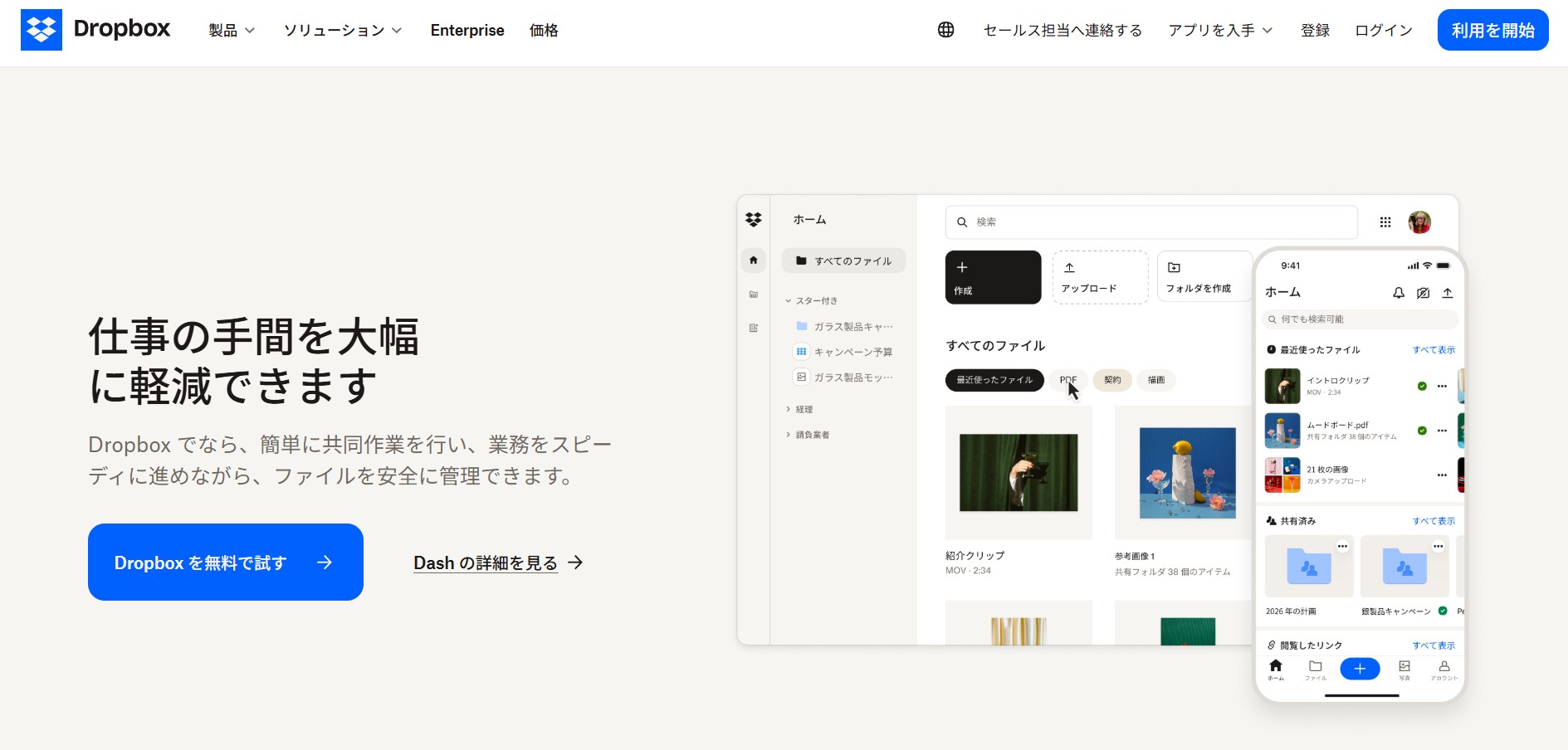Click the upload arrow icon in phone mockup
The image size is (1568, 750).
[x=1448, y=293]
